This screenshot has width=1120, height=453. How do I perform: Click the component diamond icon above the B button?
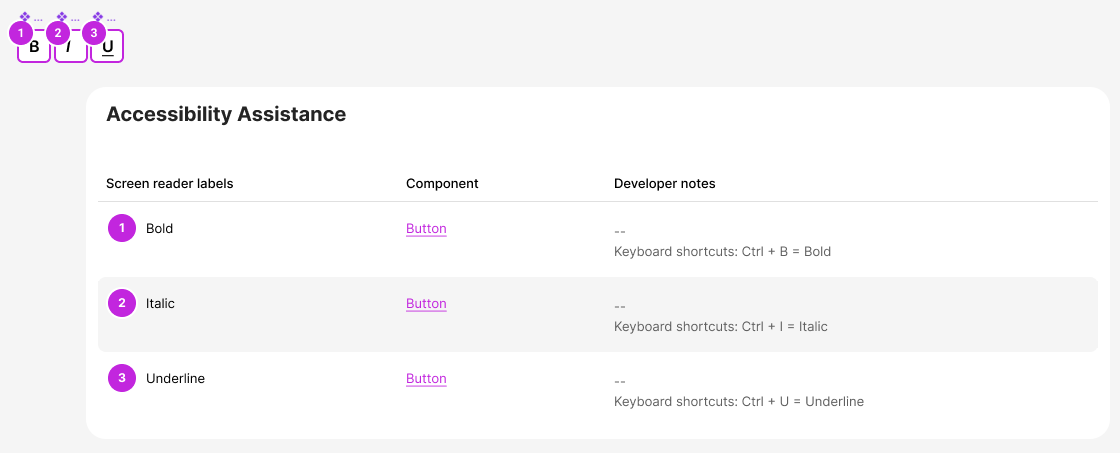(x=25, y=16)
